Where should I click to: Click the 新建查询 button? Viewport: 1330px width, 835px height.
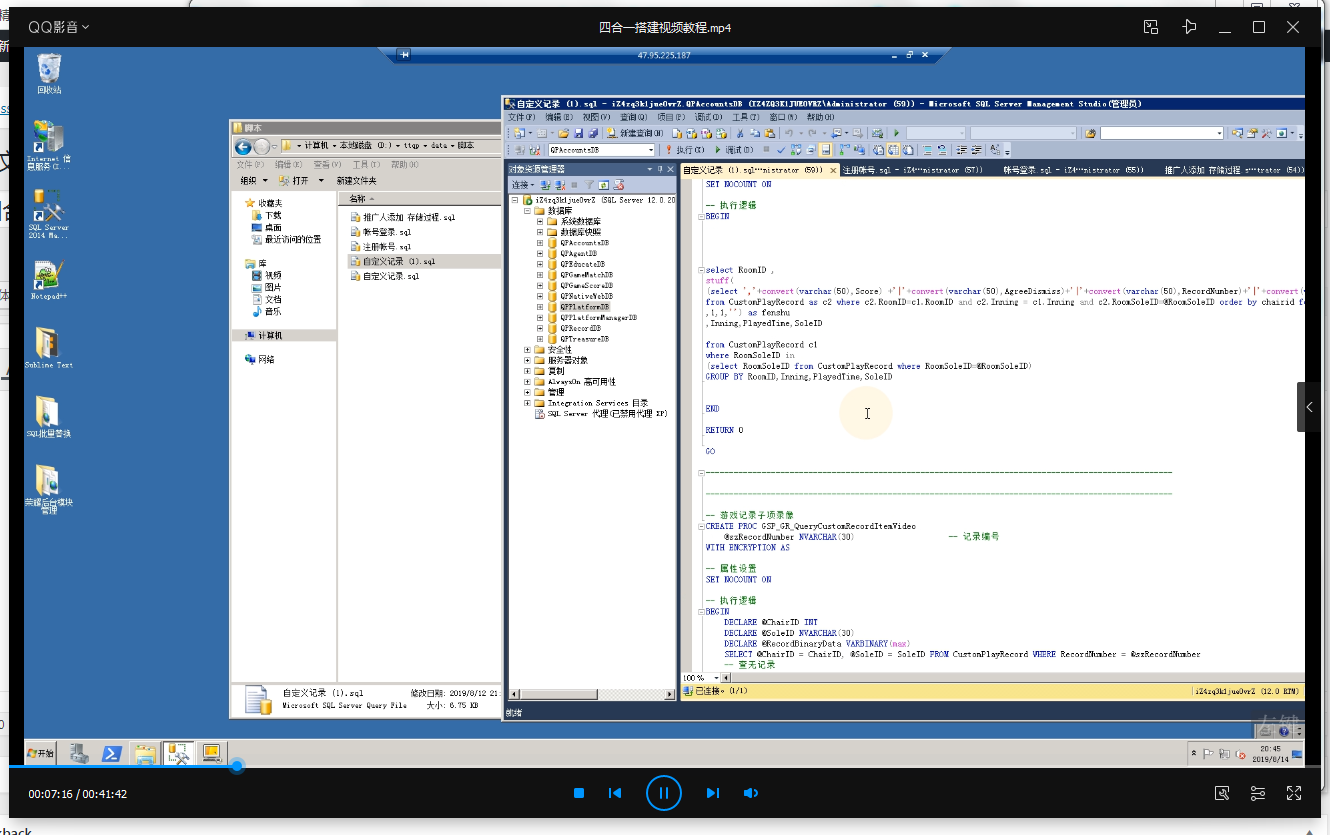(635, 133)
